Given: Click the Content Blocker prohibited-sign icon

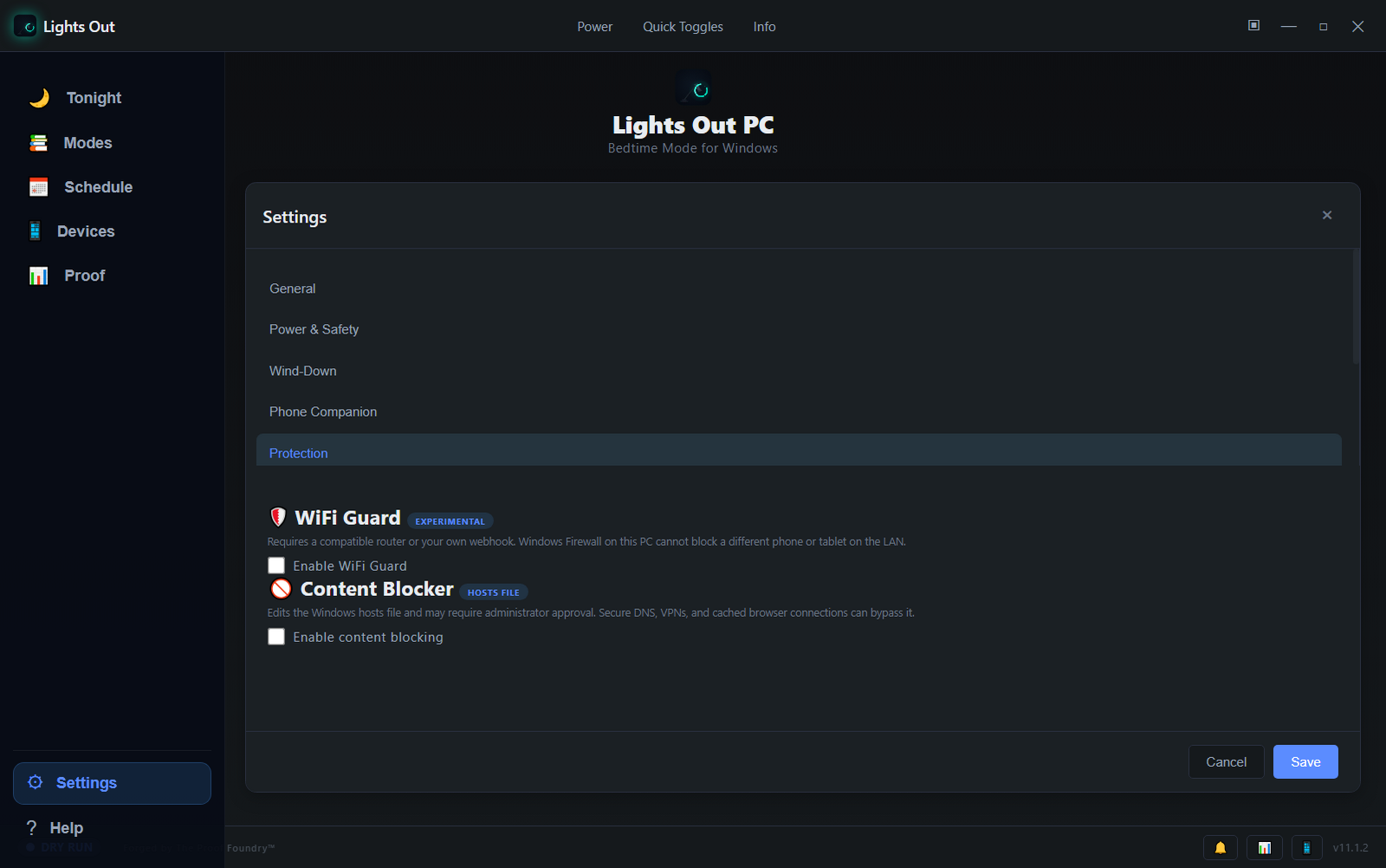Looking at the screenshot, I should [x=281, y=589].
